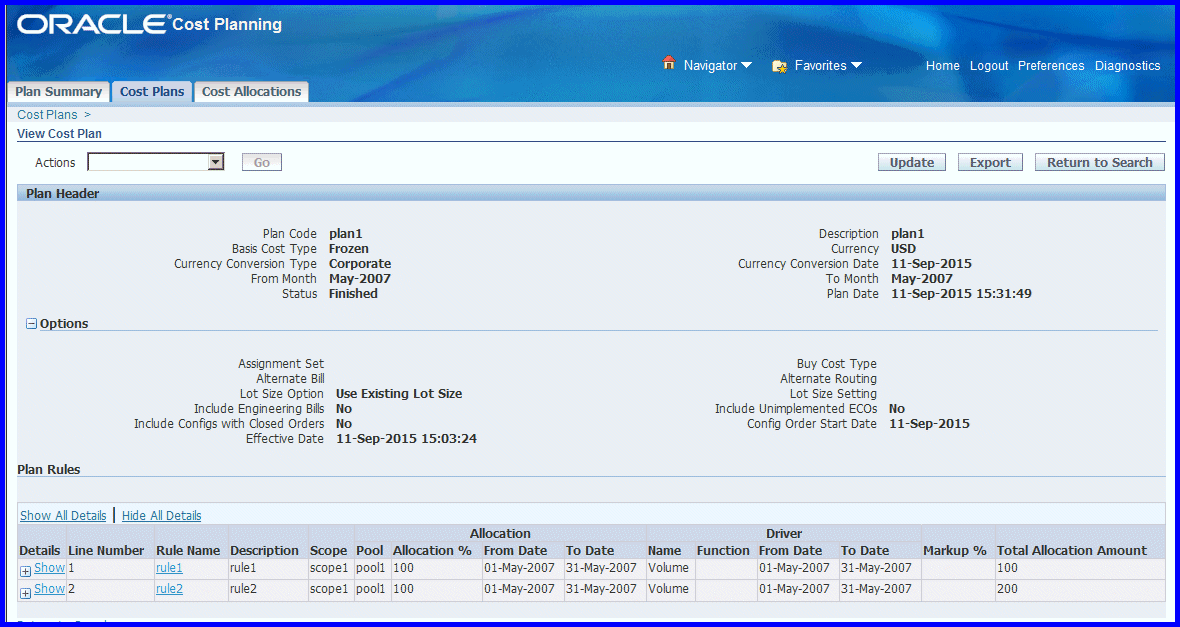Viewport: 1180px width, 627px height.
Task: Click Effective Date value 11-Sep-2015 15:03:24
Action: tap(406, 438)
